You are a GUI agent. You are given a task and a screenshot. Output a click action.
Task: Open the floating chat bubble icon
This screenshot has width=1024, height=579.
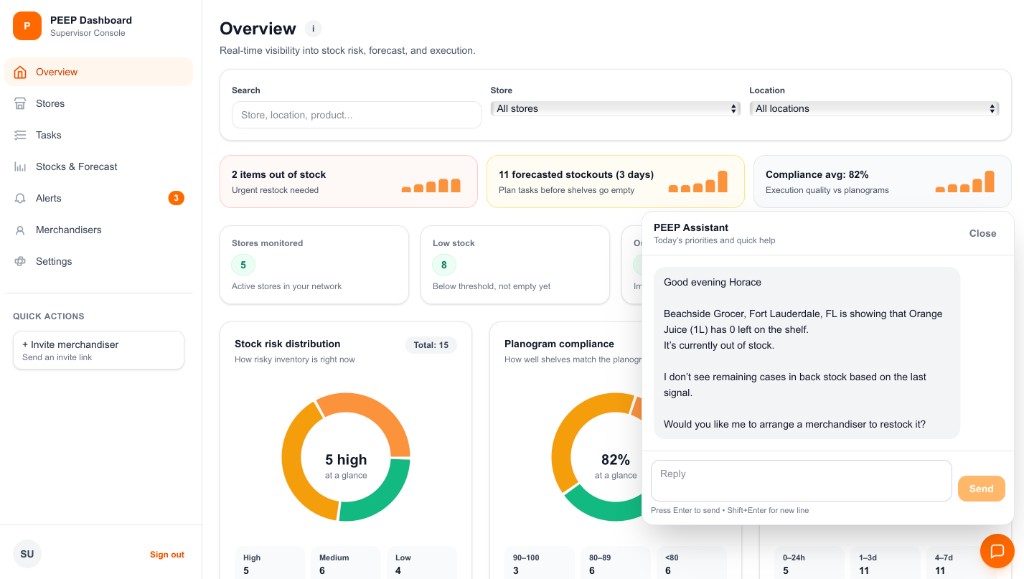pos(997,550)
